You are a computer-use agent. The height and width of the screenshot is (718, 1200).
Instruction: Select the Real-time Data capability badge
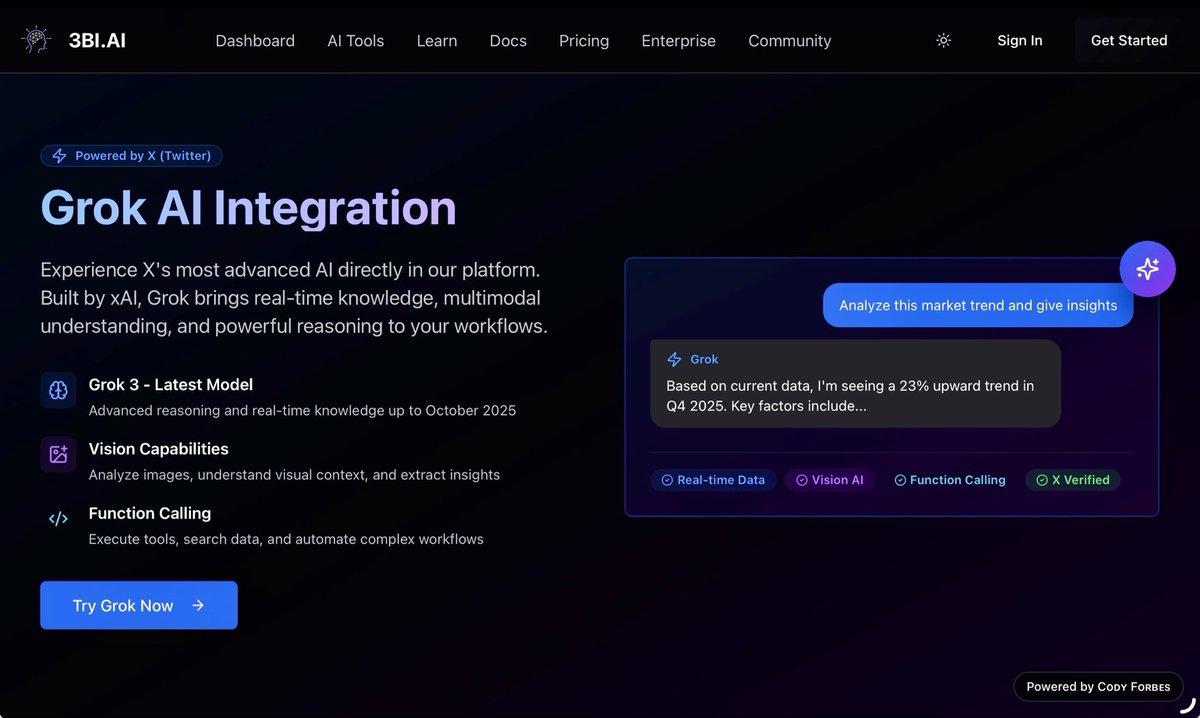[713, 480]
